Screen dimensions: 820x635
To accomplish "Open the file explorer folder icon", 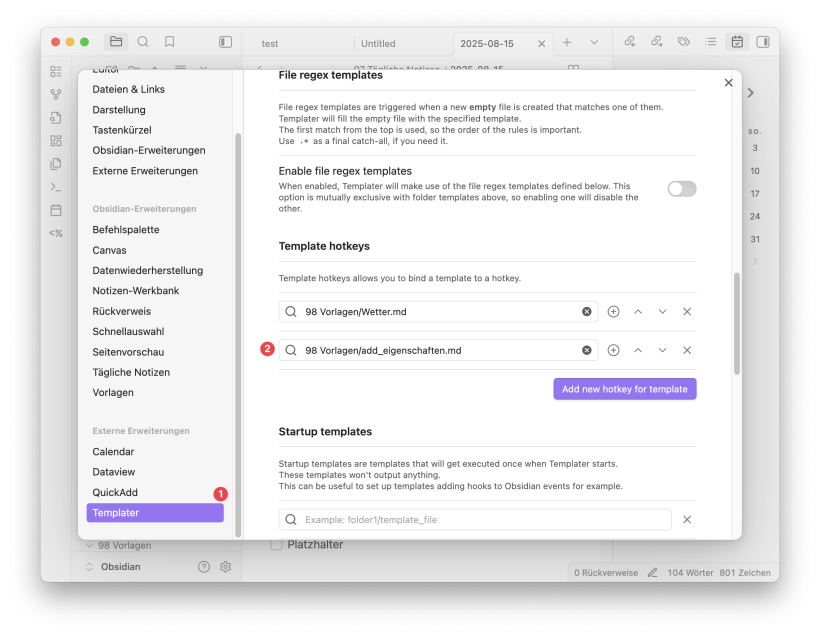I will point(116,41).
